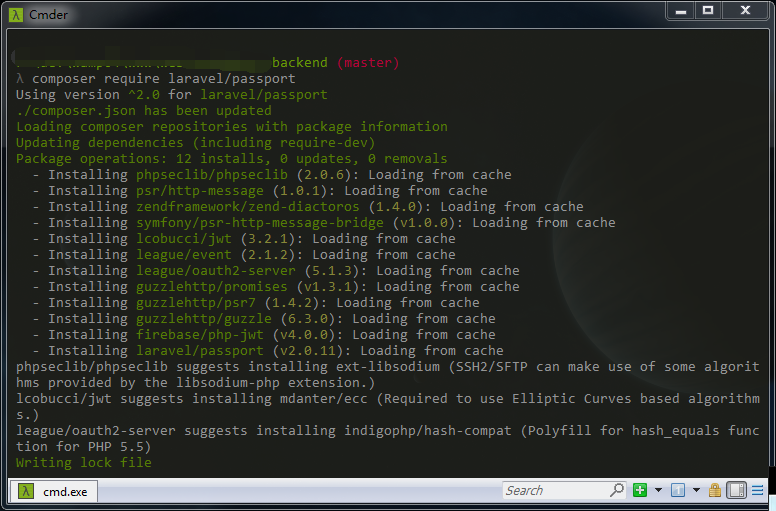This screenshot has width=776, height=511.
Task: Click 'Using version ^2.0 for laravel/passport' line
Action: pos(171,94)
